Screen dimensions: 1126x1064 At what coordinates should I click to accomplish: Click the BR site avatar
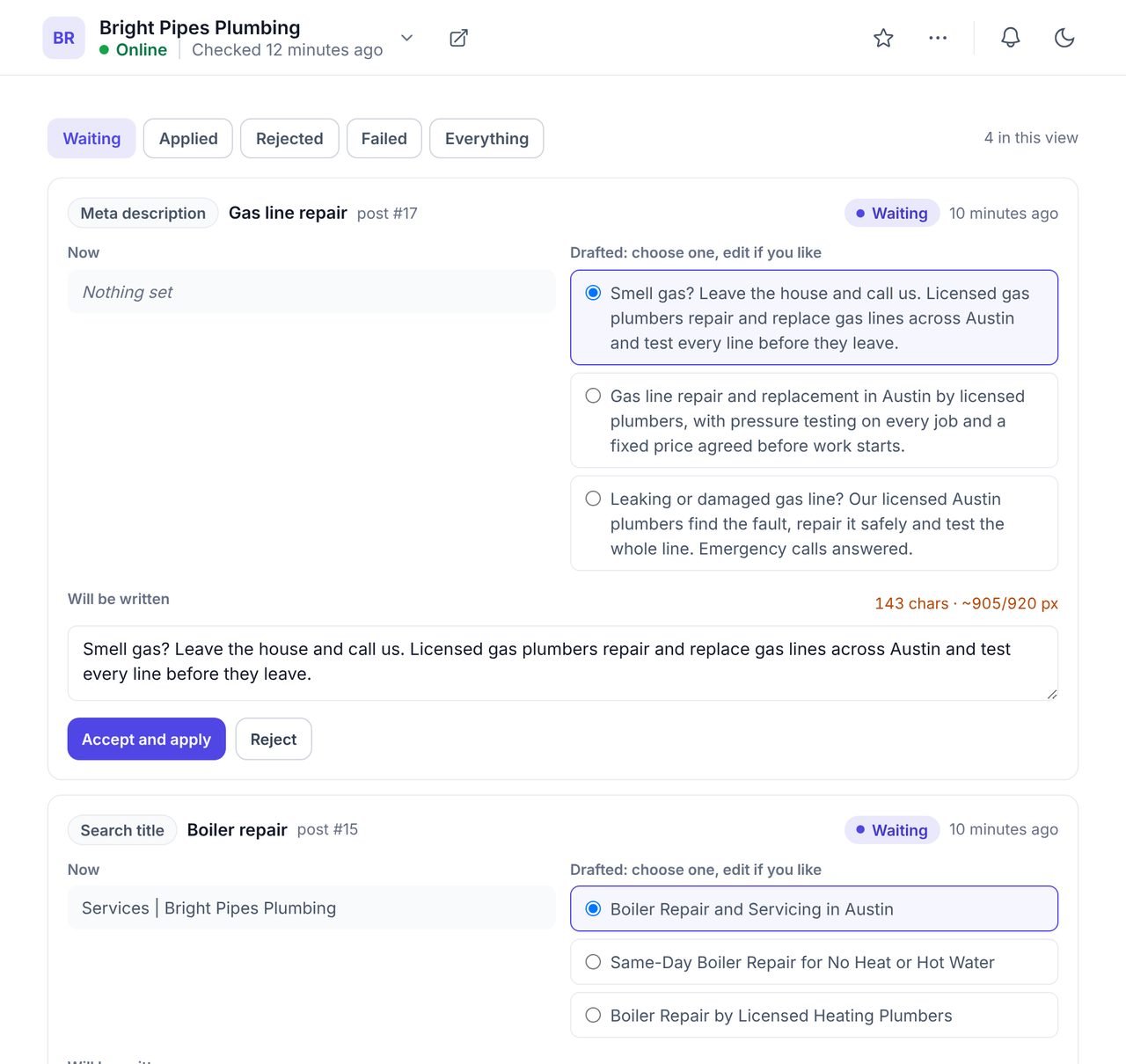tap(63, 38)
